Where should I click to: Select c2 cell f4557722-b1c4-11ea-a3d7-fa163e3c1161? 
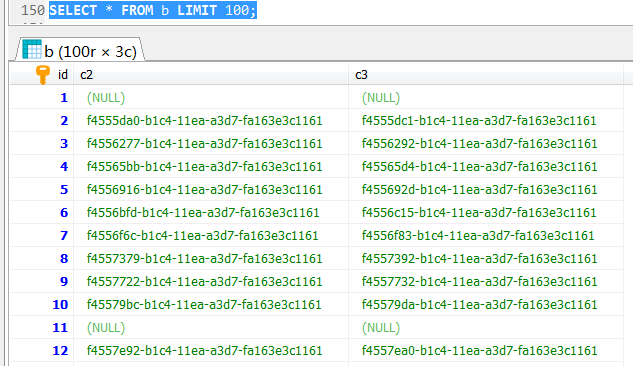tap(211, 282)
